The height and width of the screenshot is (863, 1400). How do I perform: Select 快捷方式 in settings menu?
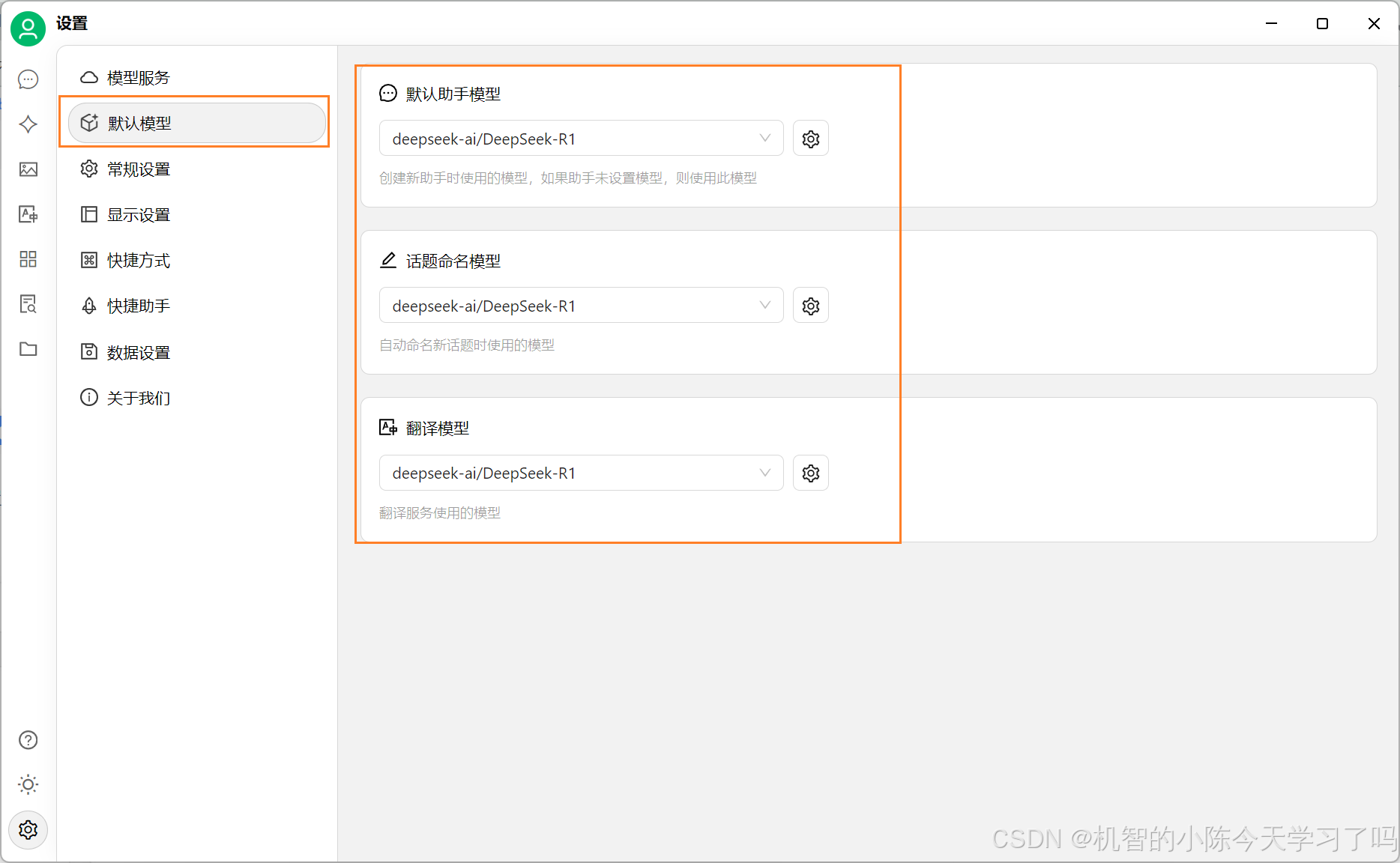tap(197, 261)
